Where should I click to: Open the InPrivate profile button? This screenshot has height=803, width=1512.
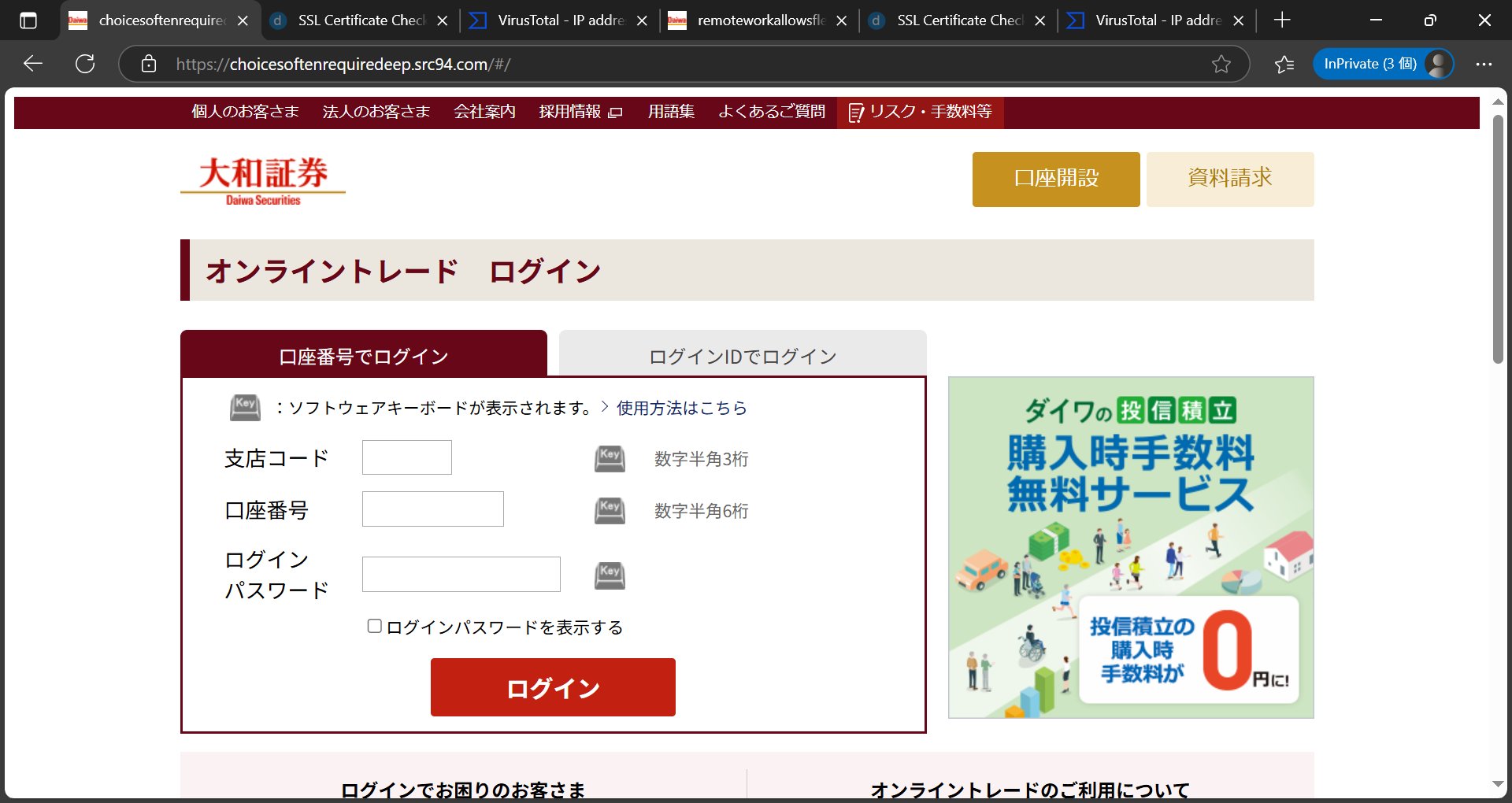click(1384, 64)
